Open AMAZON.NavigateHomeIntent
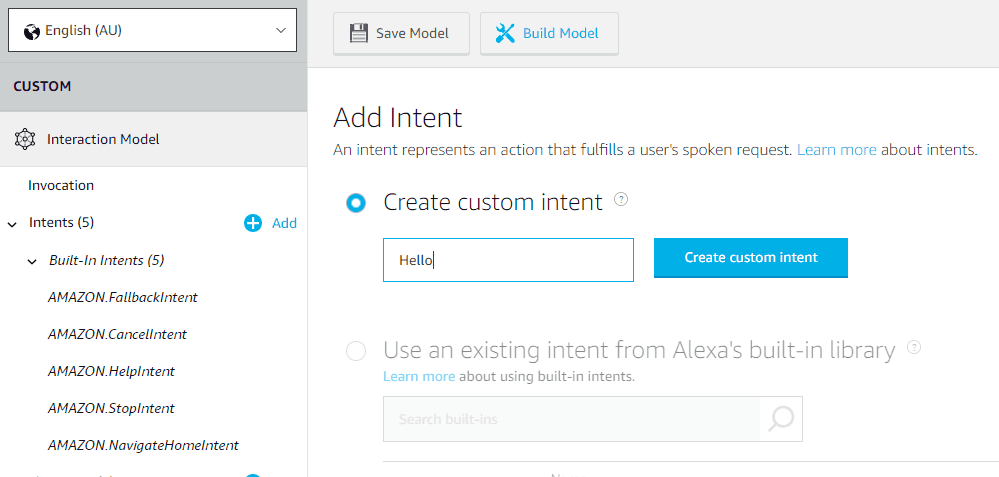Viewport: 999px width, 477px height. coord(143,445)
